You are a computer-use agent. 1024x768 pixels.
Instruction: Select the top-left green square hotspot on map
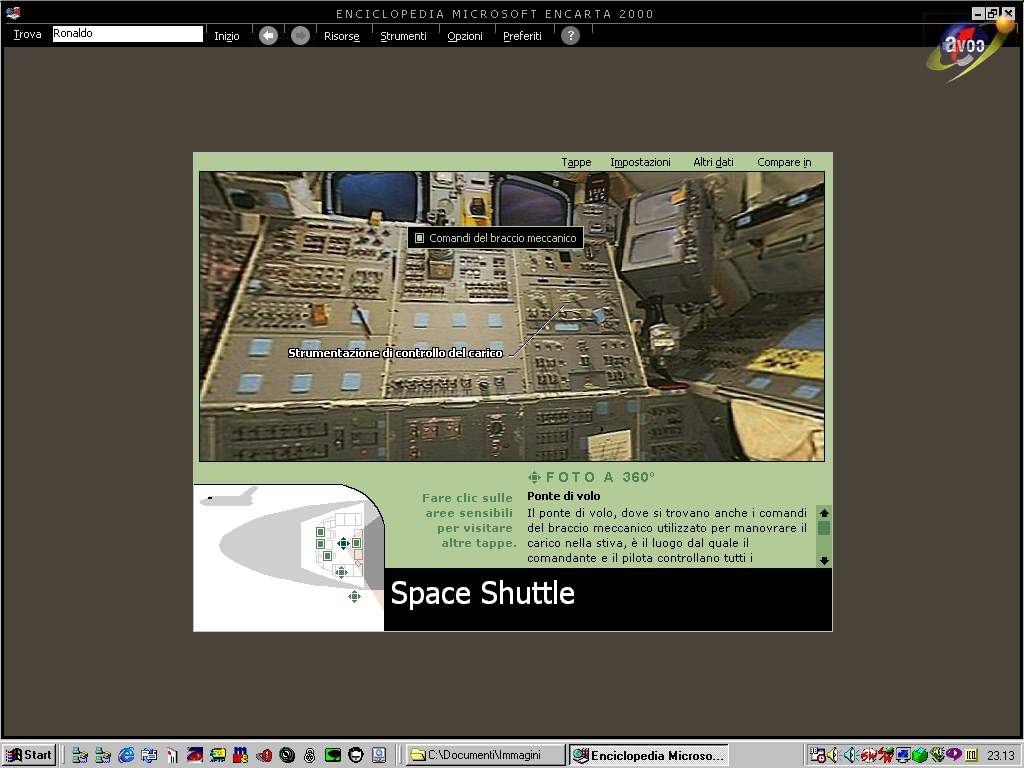click(x=321, y=532)
